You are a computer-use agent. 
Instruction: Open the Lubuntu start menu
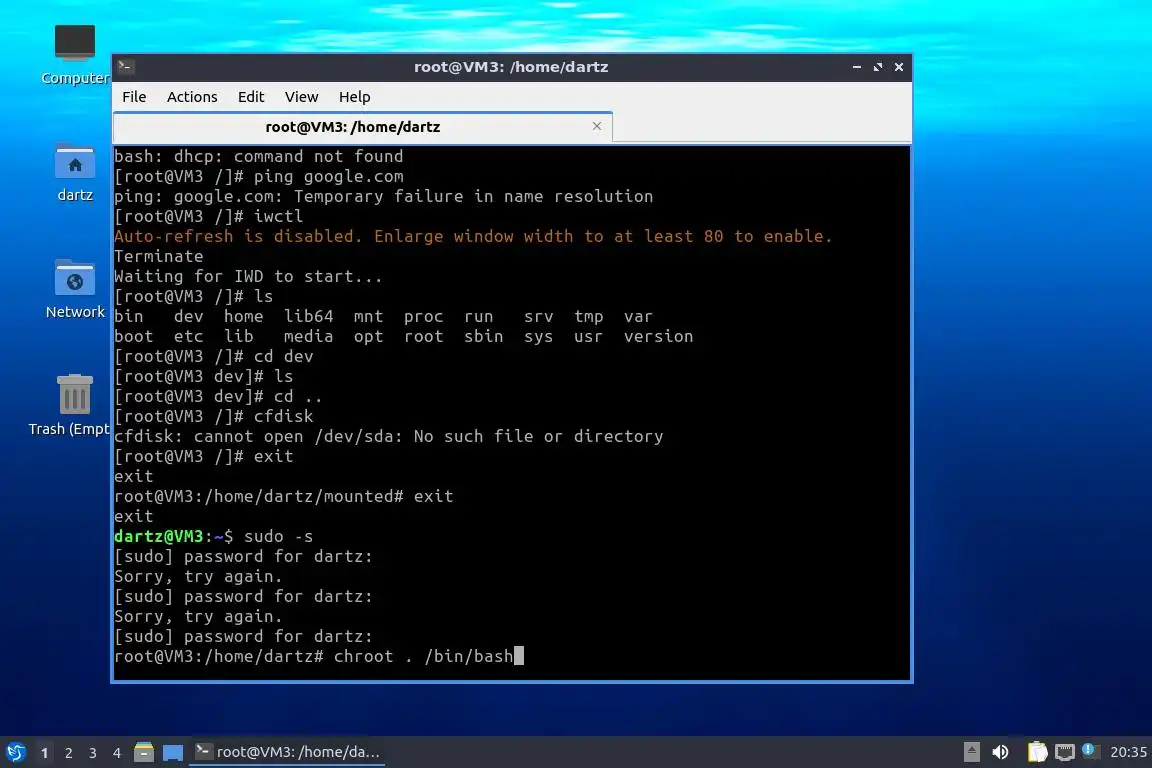15,753
